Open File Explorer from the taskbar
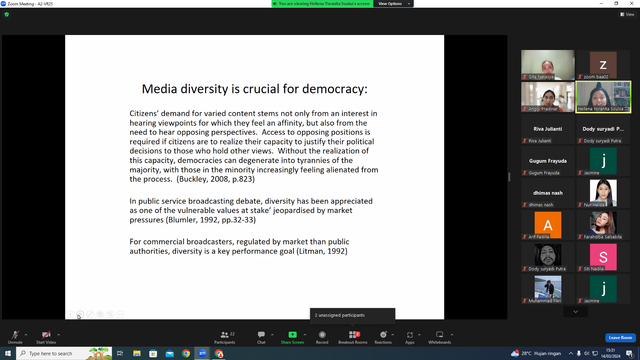Screen dimensions: 640x360 tap(137, 353)
